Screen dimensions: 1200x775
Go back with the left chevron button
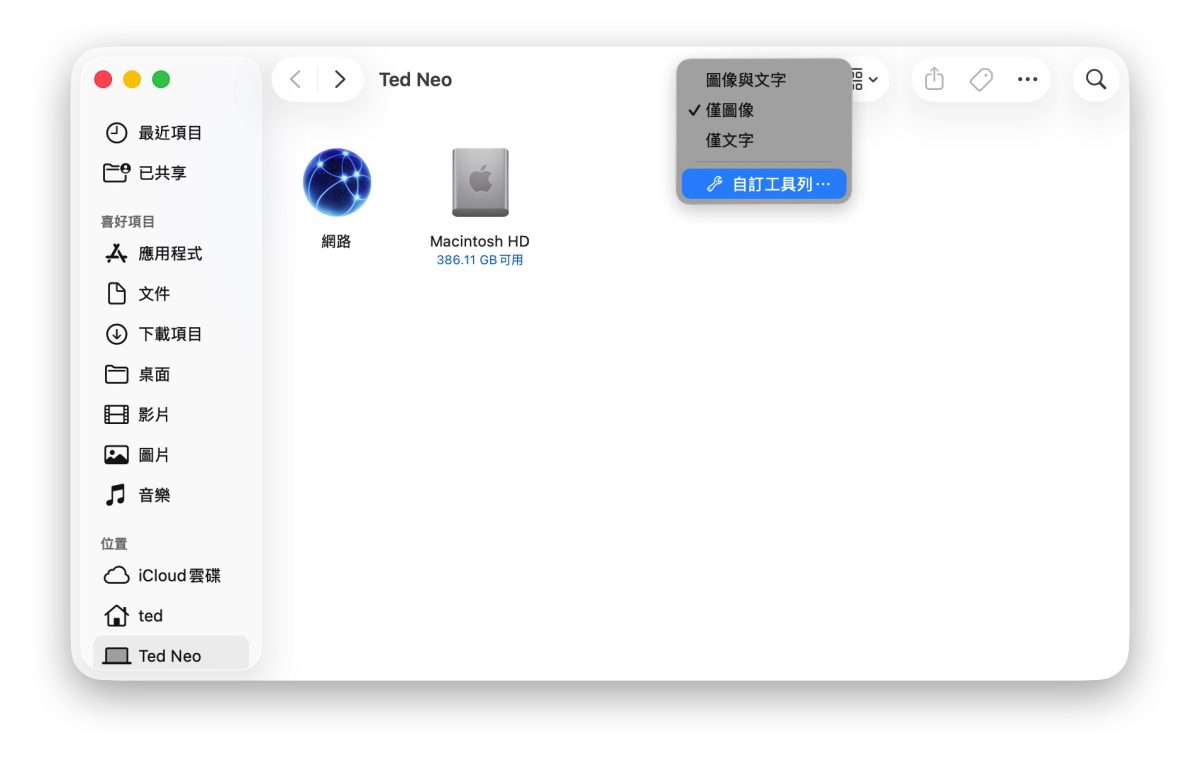[295, 80]
